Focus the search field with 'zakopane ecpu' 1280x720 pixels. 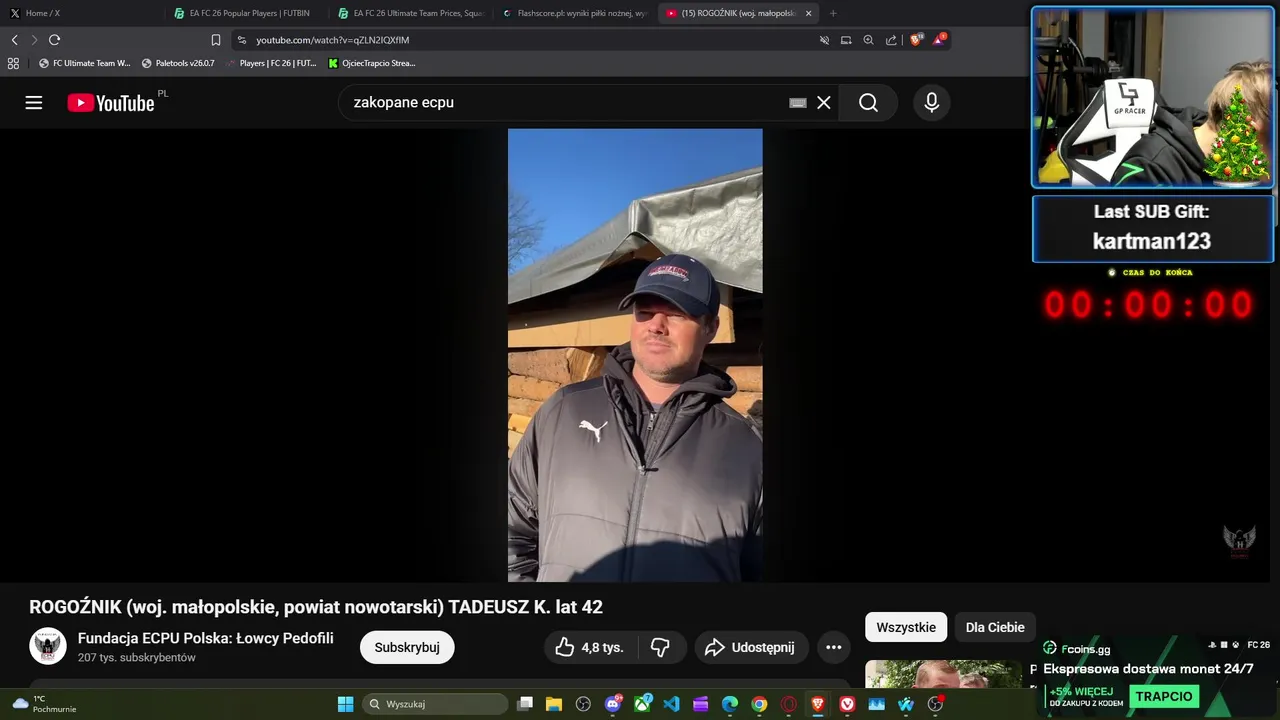point(565,102)
